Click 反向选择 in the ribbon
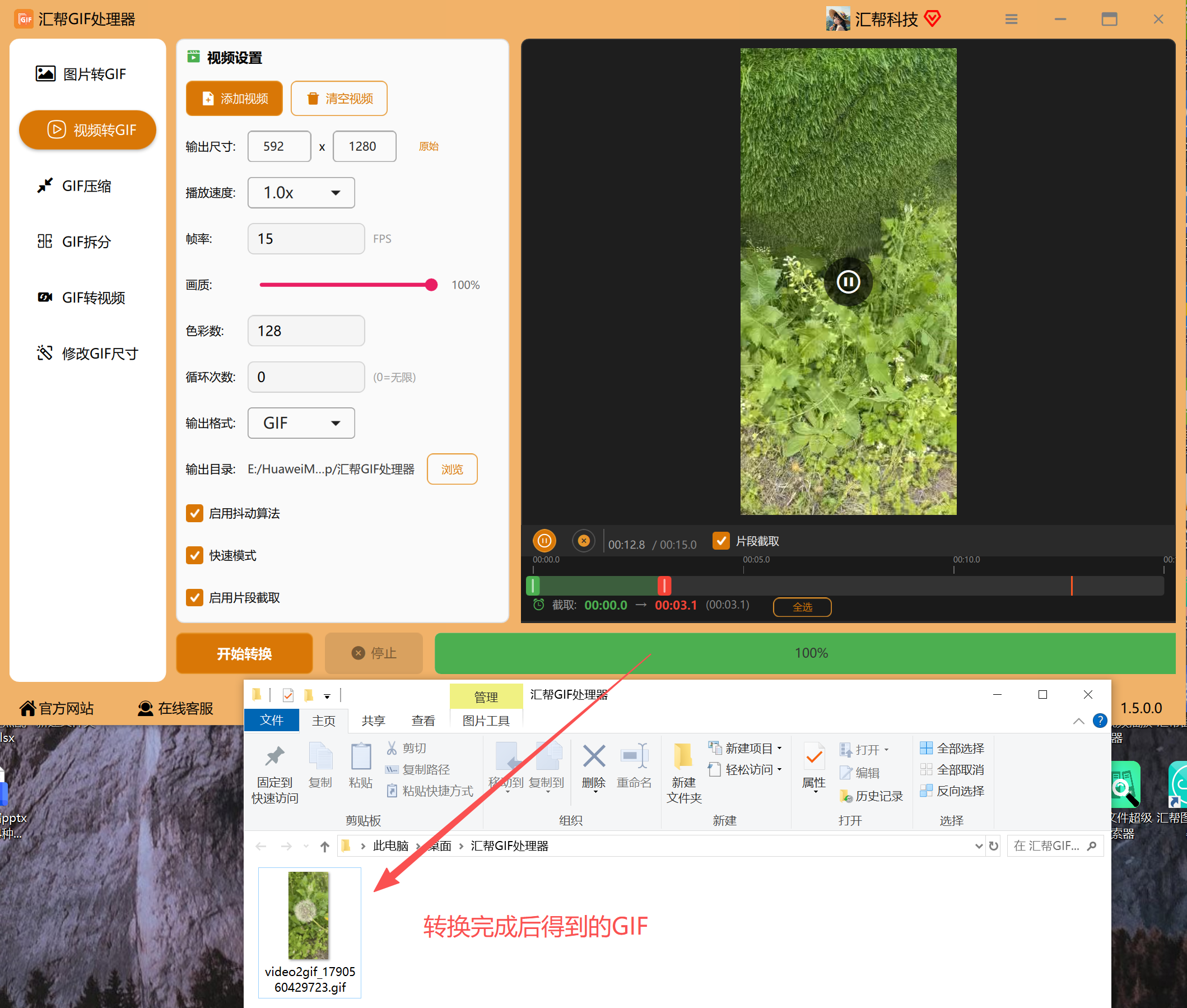This screenshot has width=1187, height=1008. (952, 791)
